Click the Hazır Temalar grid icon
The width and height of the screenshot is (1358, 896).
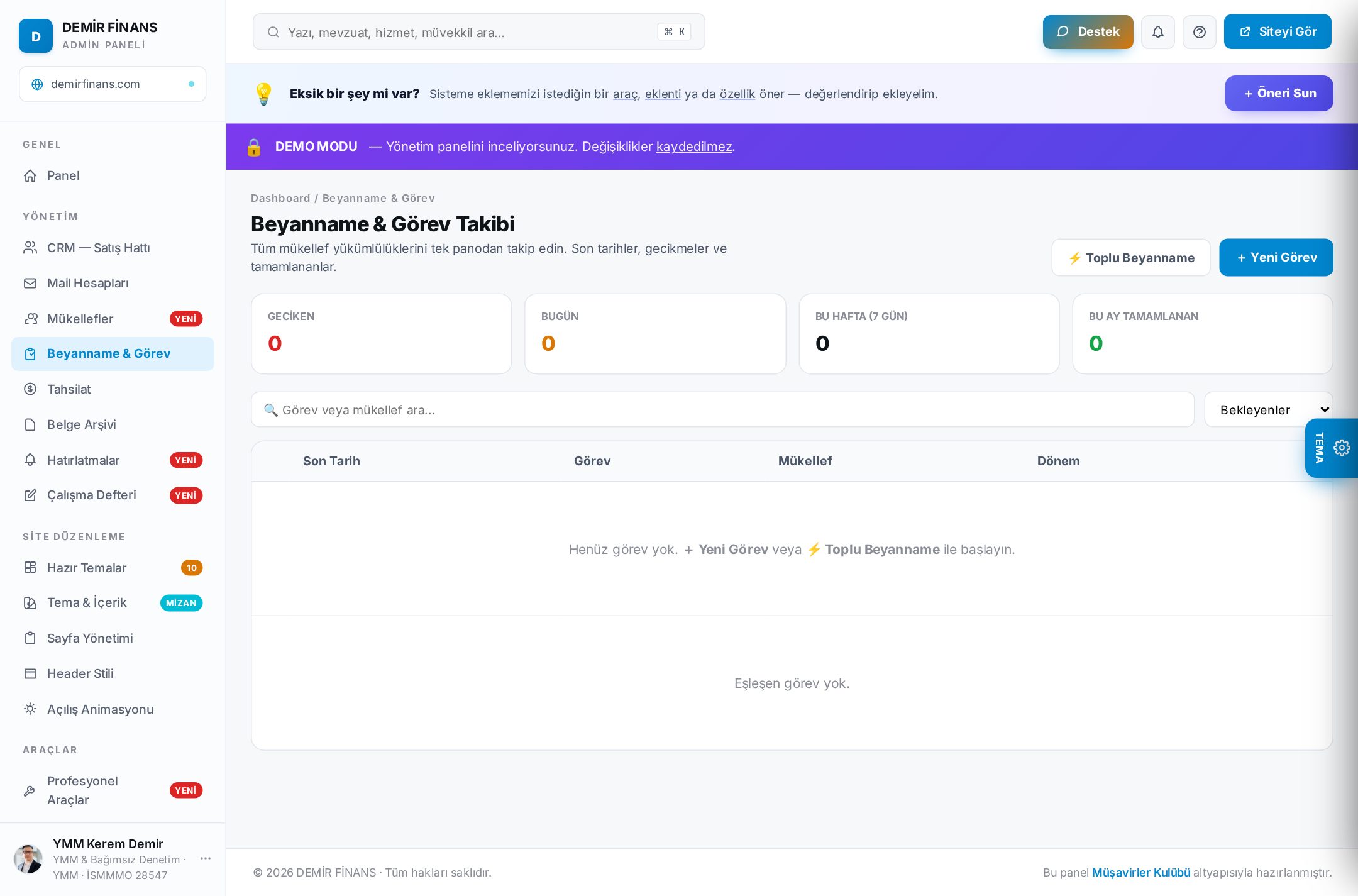30,568
